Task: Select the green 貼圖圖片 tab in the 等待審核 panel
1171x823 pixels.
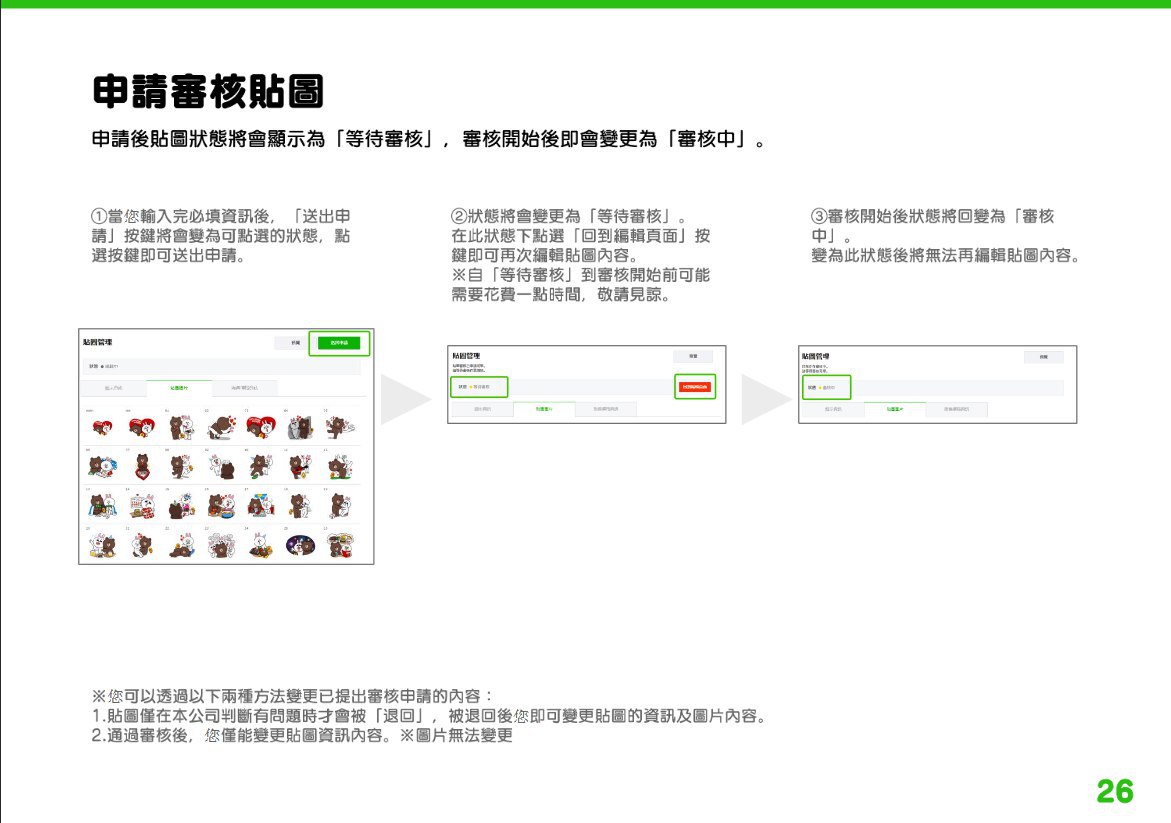Action: 544,409
